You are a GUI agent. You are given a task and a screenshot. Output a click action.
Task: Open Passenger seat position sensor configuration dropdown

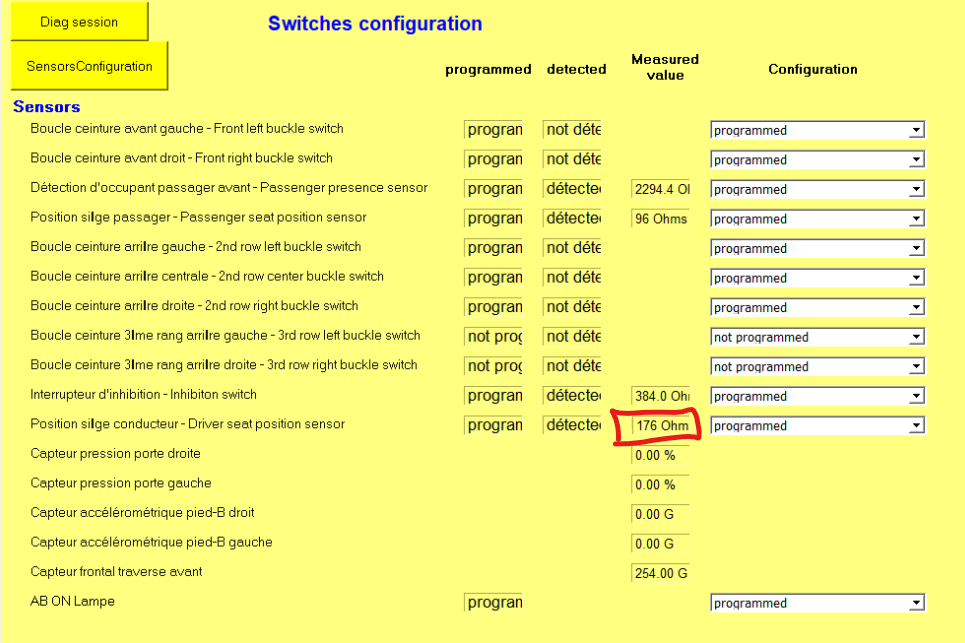pyautogui.click(x=915, y=219)
